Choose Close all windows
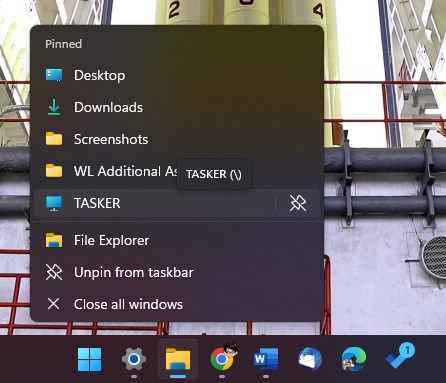Image resolution: width=446 pixels, height=383 pixels. (x=177, y=304)
